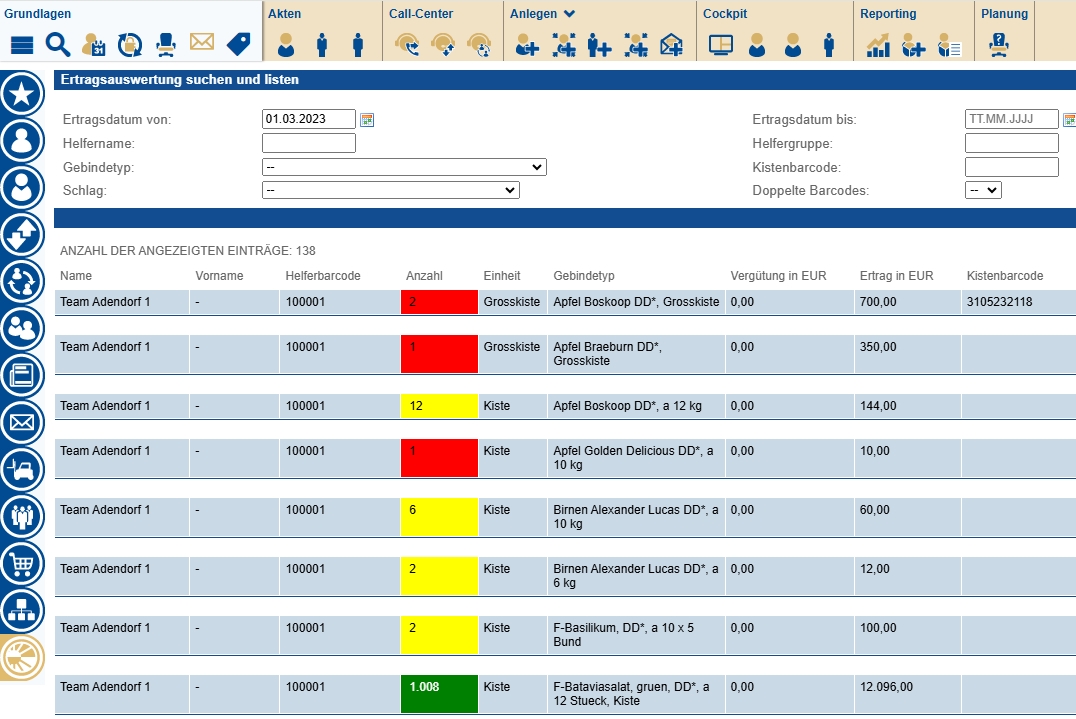Click the Helfergruppe input field

(1011, 143)
